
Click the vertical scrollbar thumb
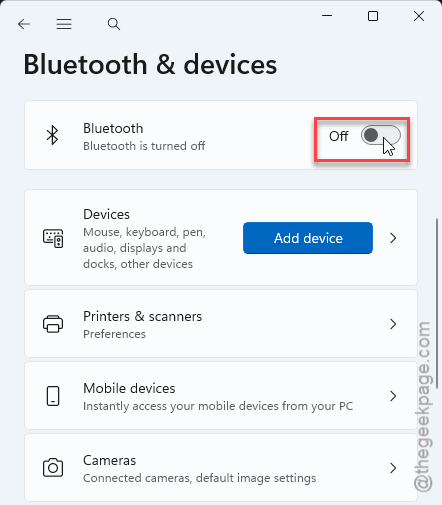click(437, 303)
